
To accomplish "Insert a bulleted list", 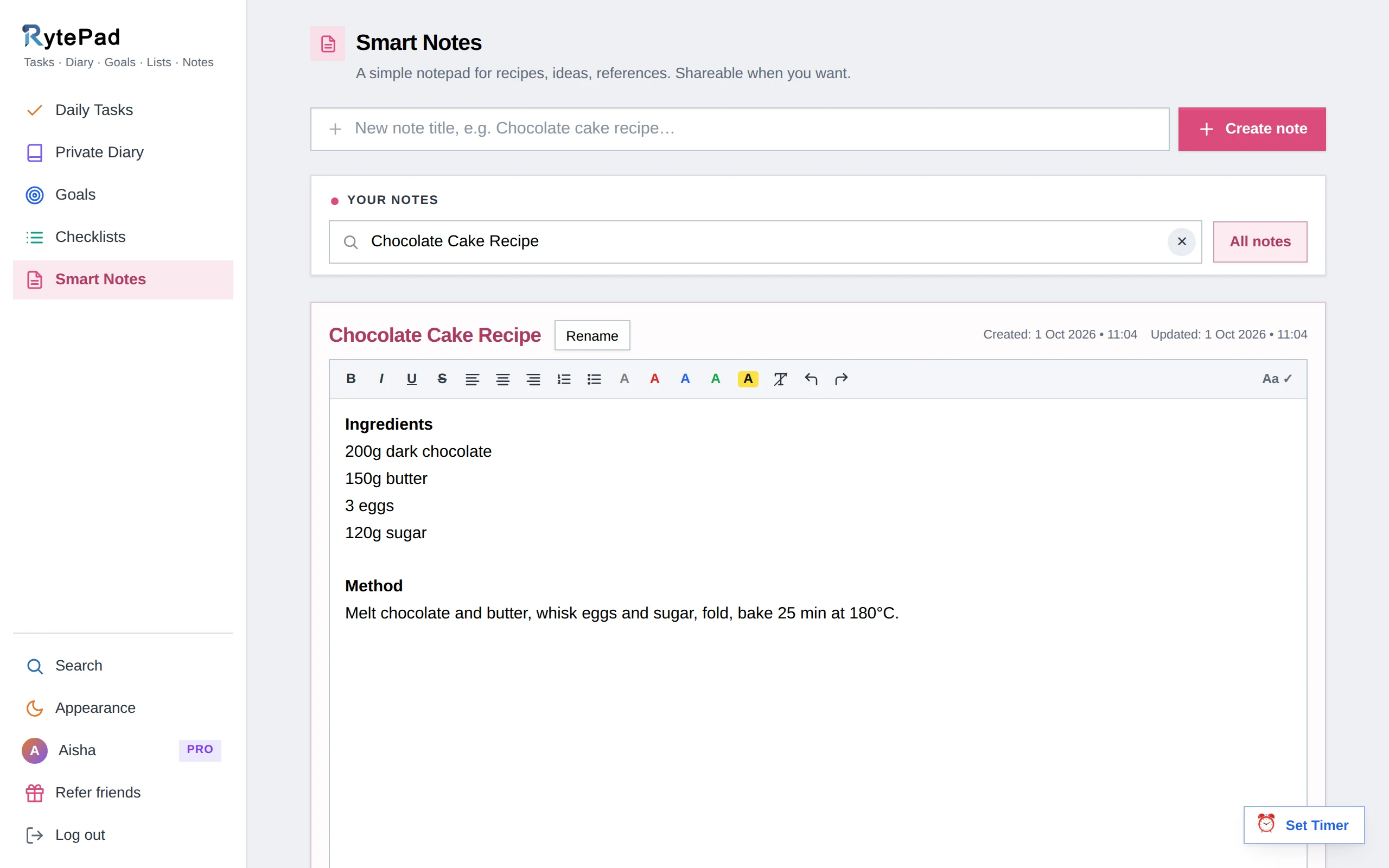I will (x=594, y=379).
